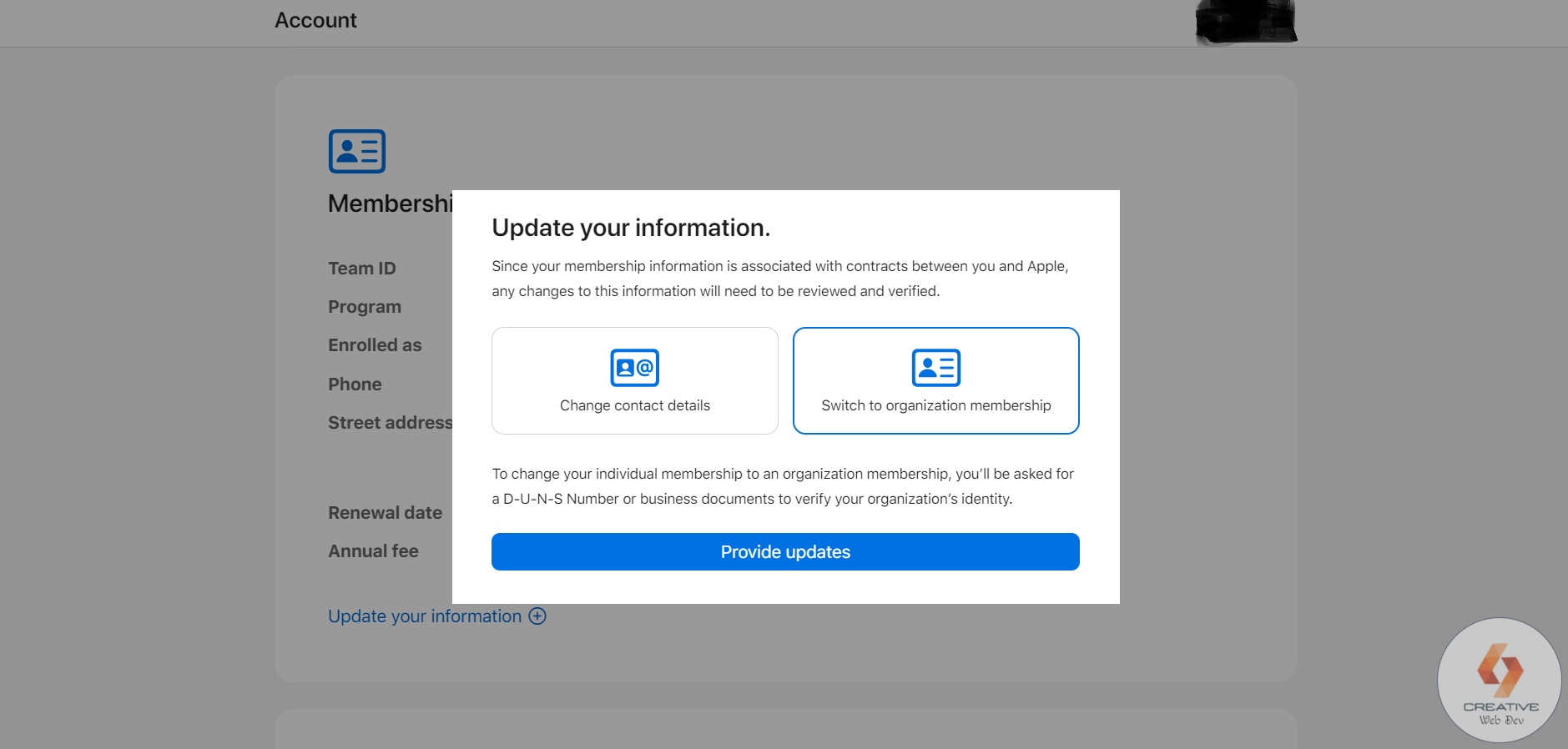The height and width of the screenshot is (749, 1568).
Task: Click the Account page heading
Action: coord(315,20)
